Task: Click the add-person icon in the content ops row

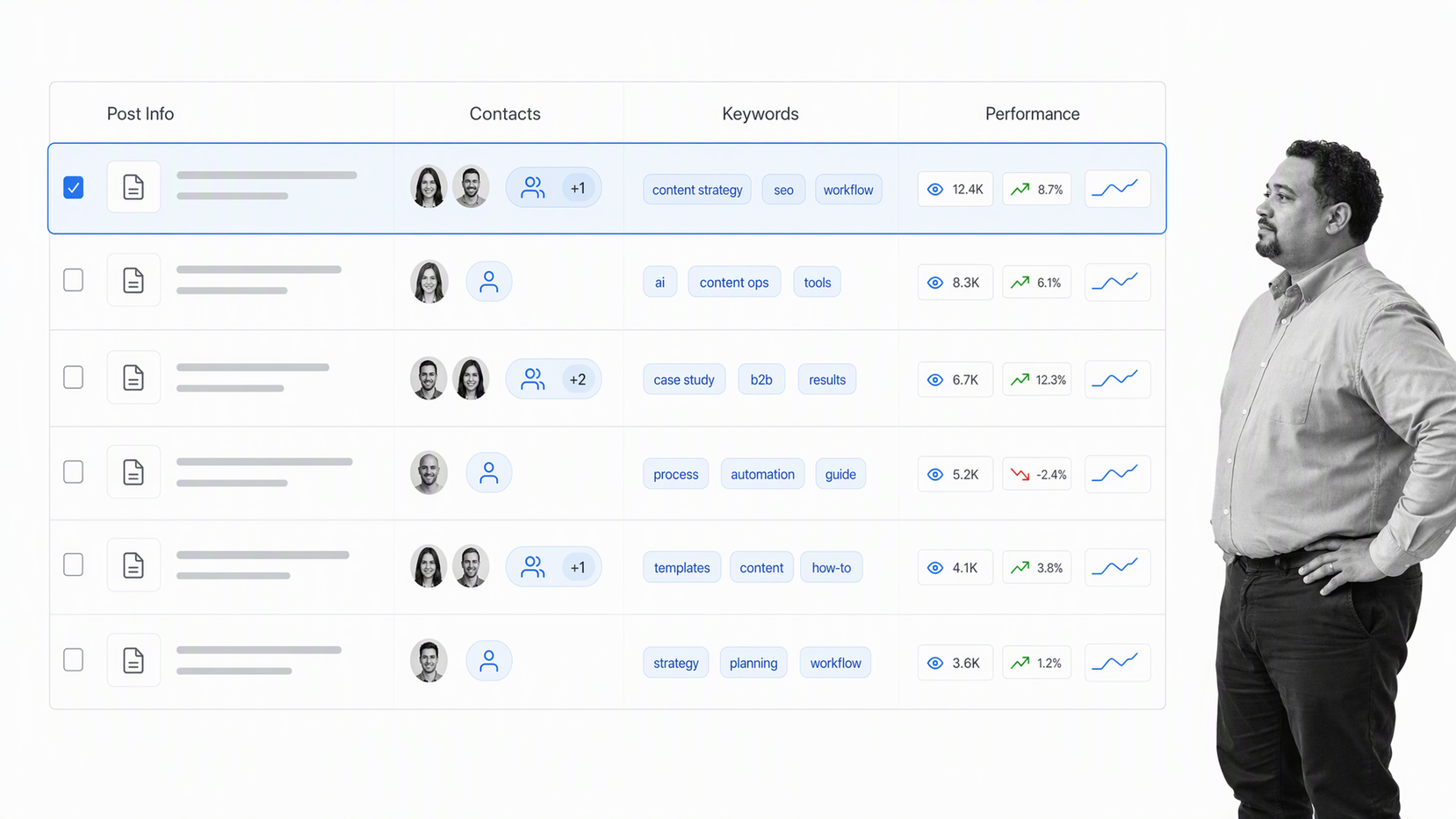Action: click(489, 282)
